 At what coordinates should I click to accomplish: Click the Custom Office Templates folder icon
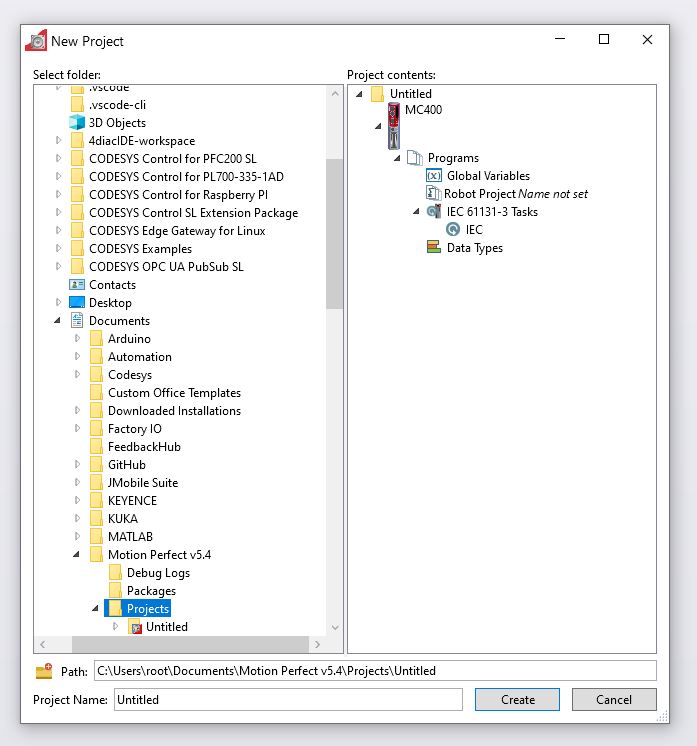(96, 393)
